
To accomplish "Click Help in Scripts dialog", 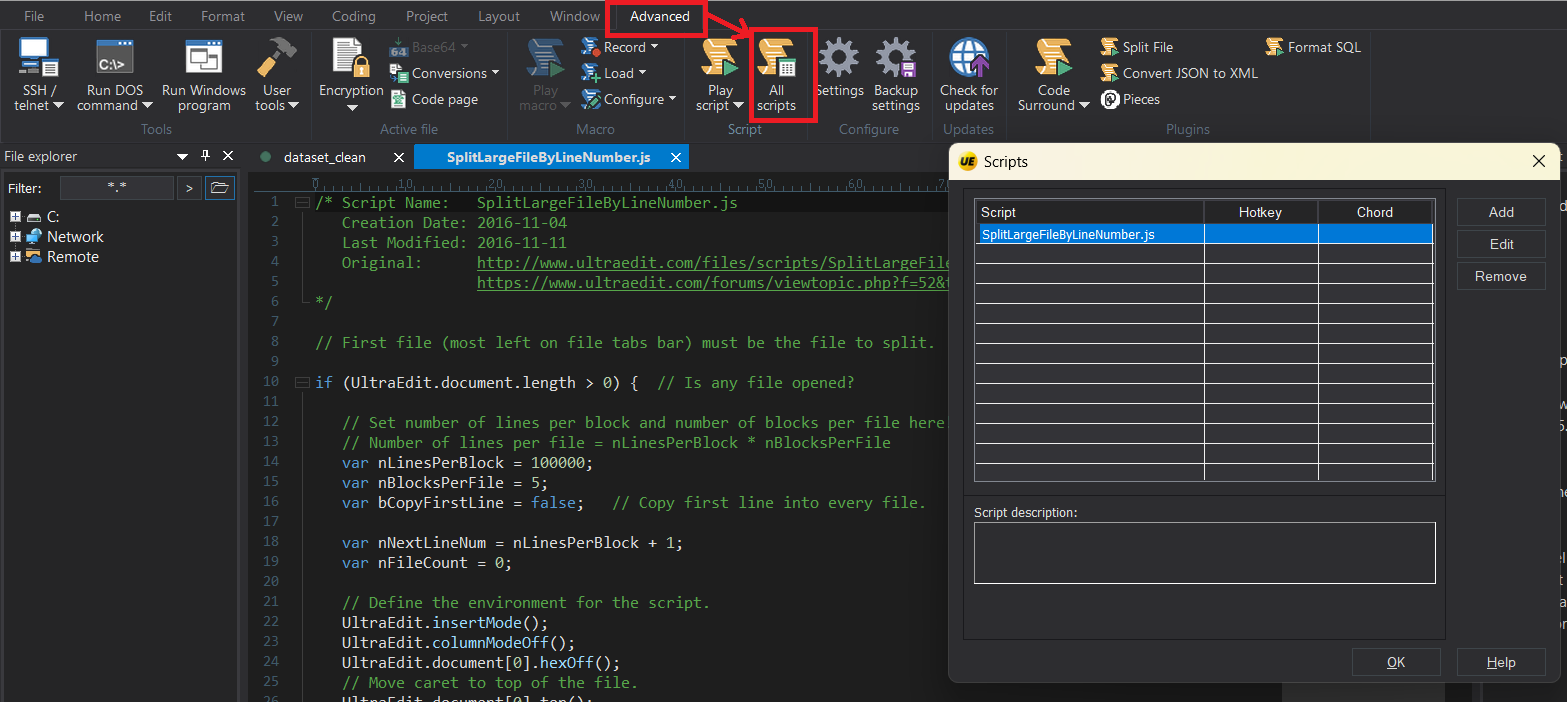I will point(1501,662).
